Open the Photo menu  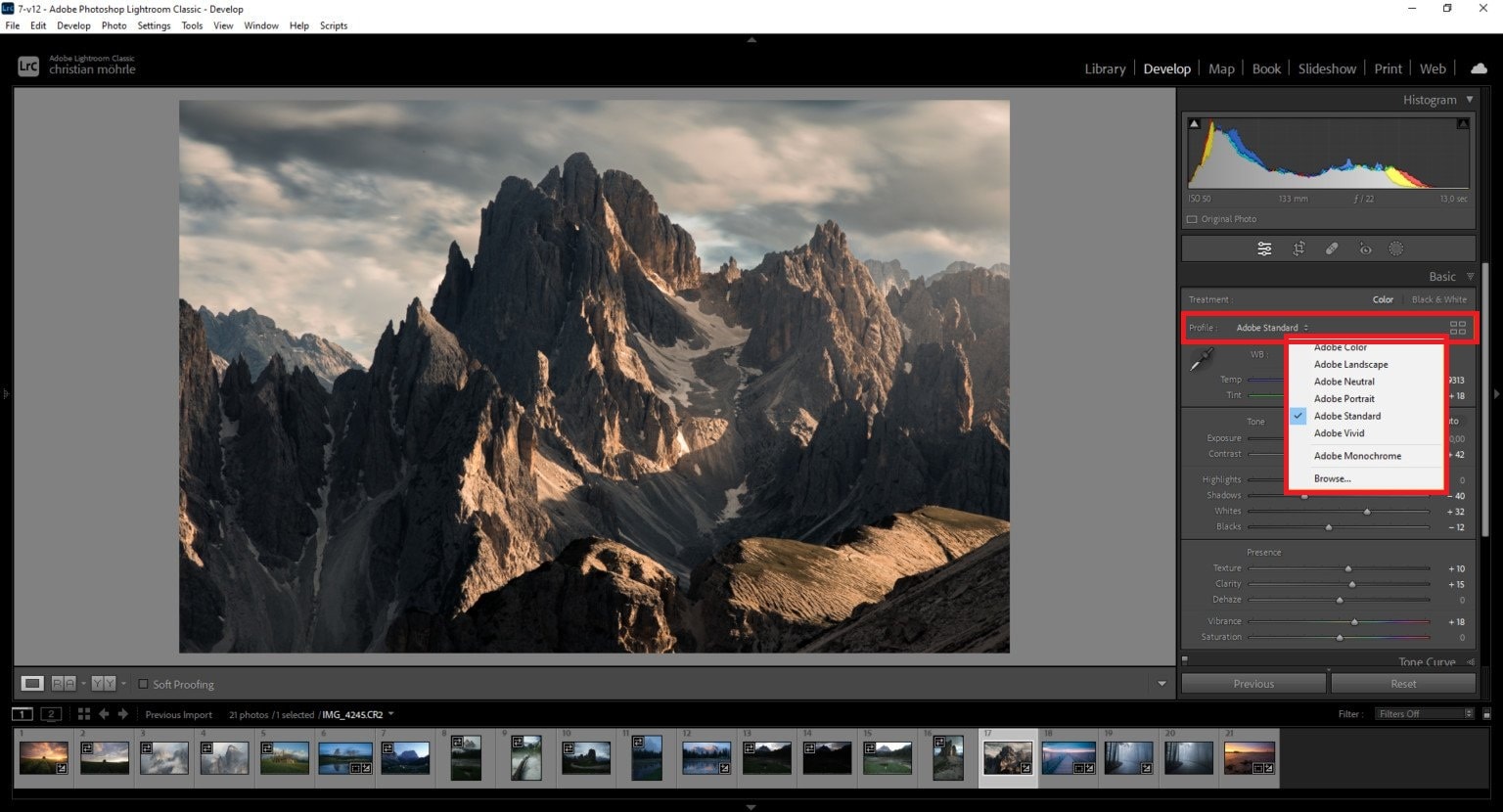coord(114,25)
